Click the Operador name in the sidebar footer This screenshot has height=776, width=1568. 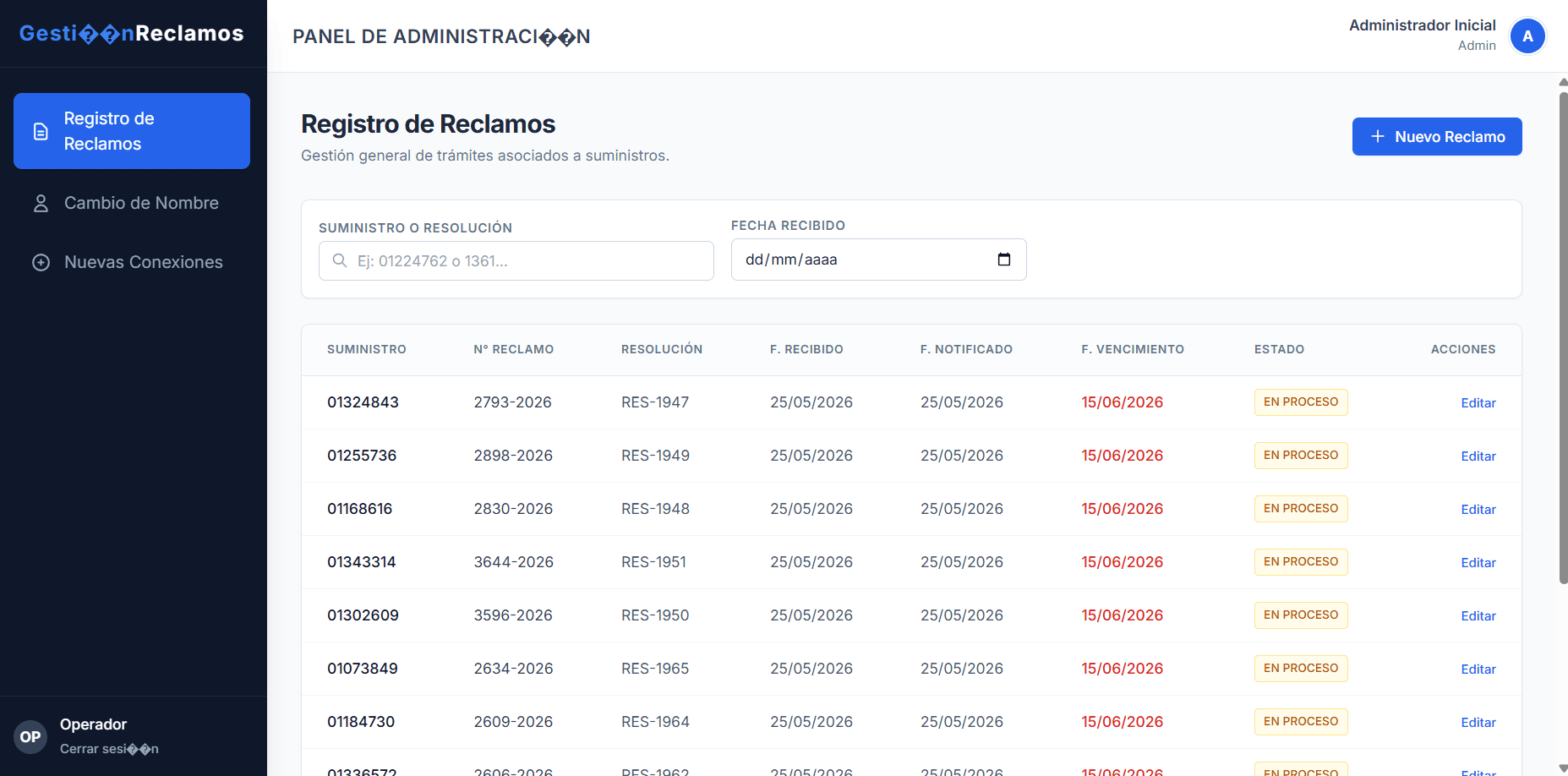93,724
